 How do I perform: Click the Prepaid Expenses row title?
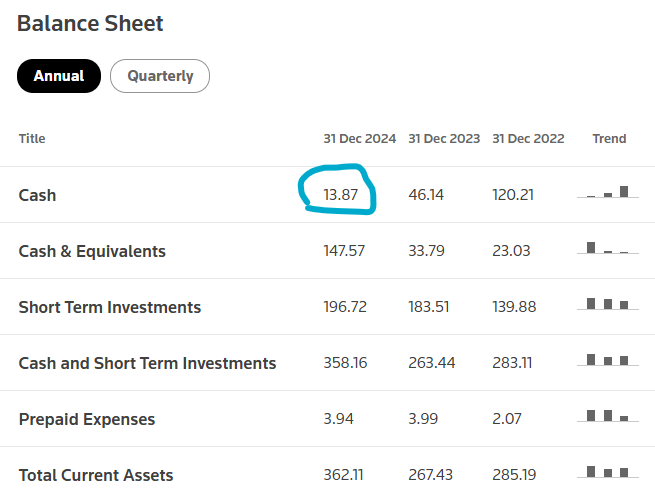tap(87, 419)
